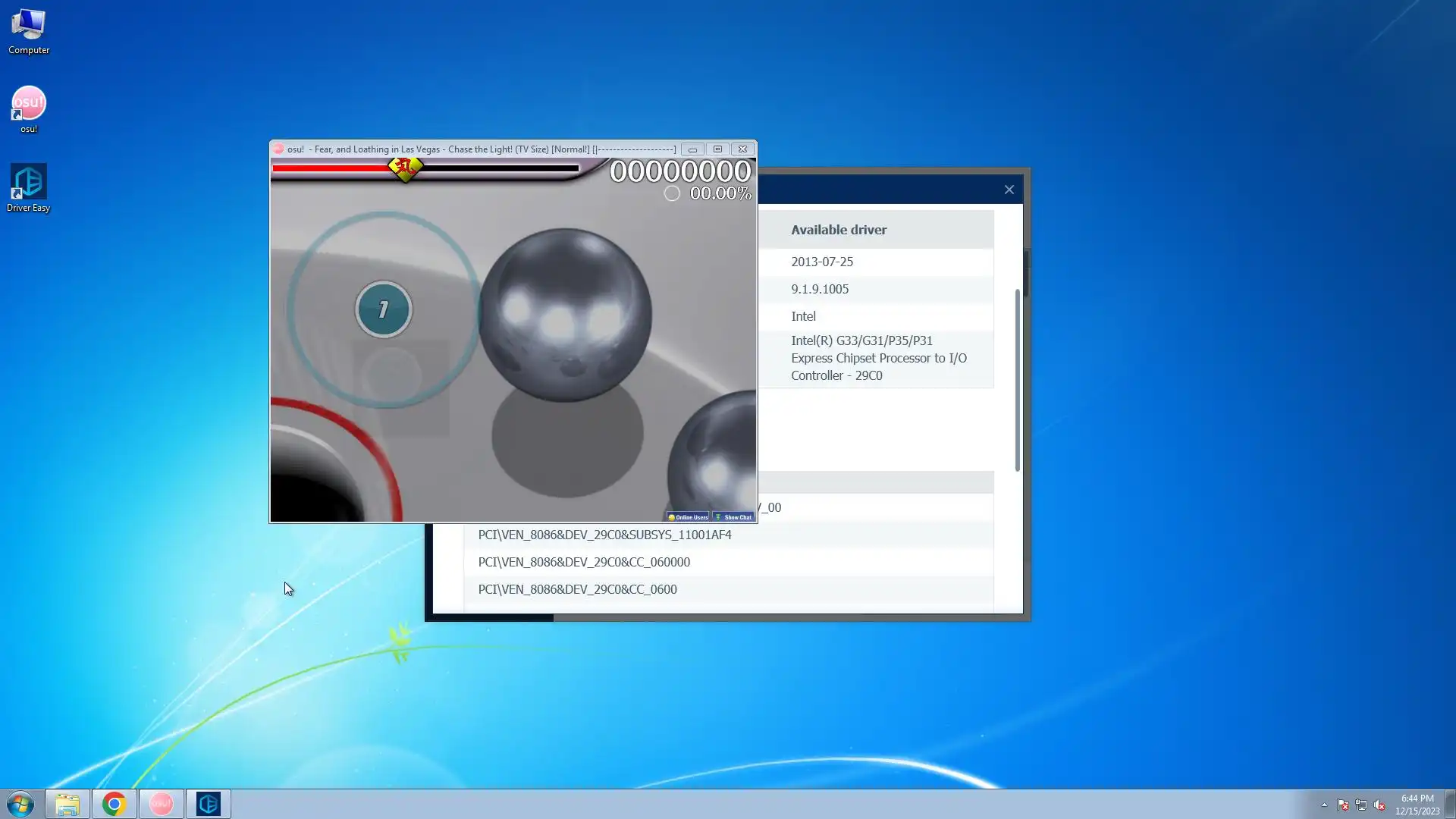Viewport: 1456px width, 819px height.
Task: Click the Action Center flag tray icon
Action: tap(1342, 805)
